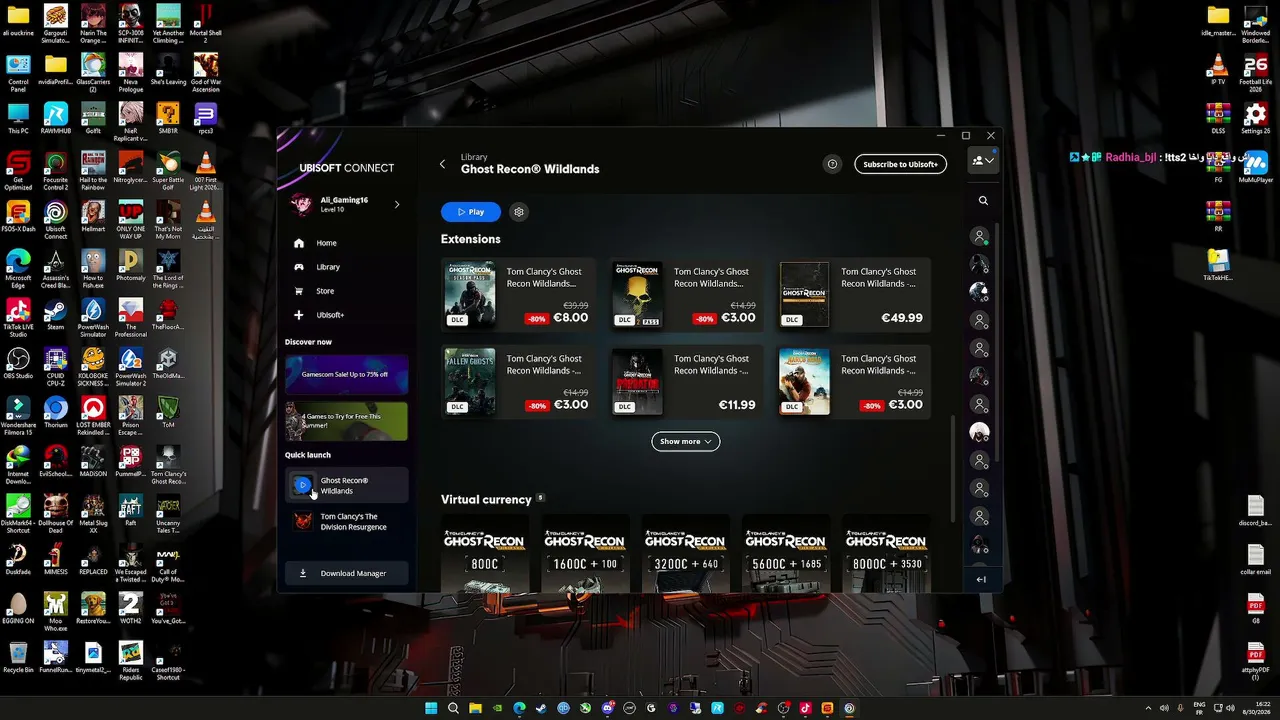Screen dimensions: 1280x720
Task: Open Windows Start menu
Action: 431,708
